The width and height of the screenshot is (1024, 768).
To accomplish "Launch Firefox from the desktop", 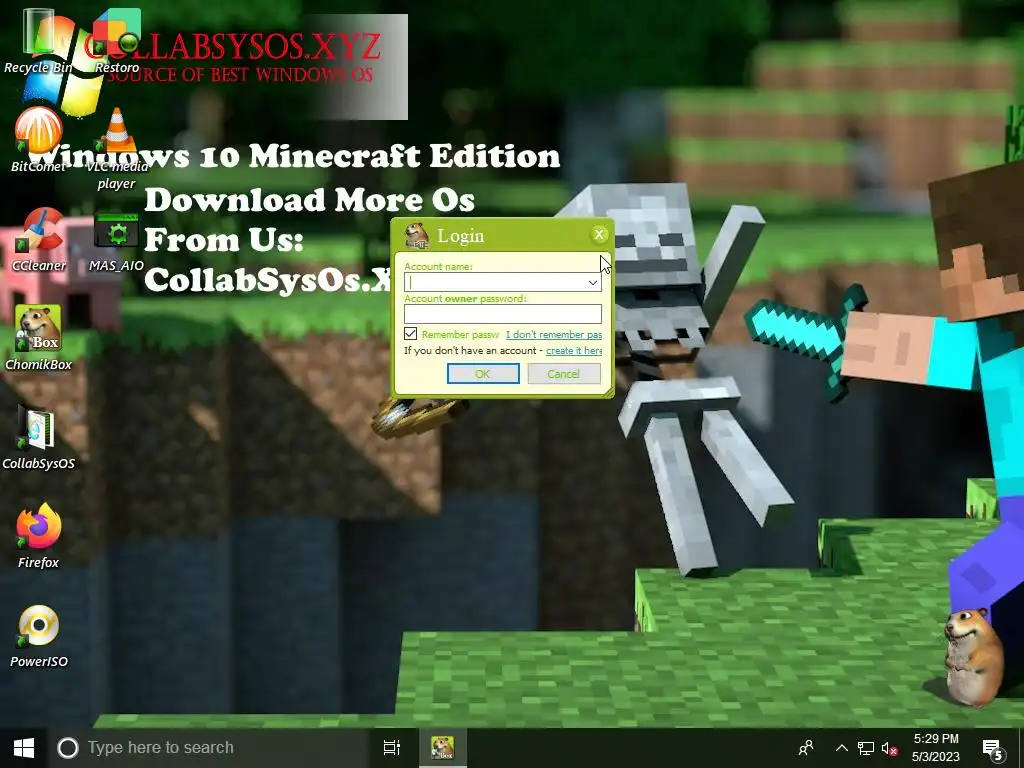I will [x=39, y=536].
